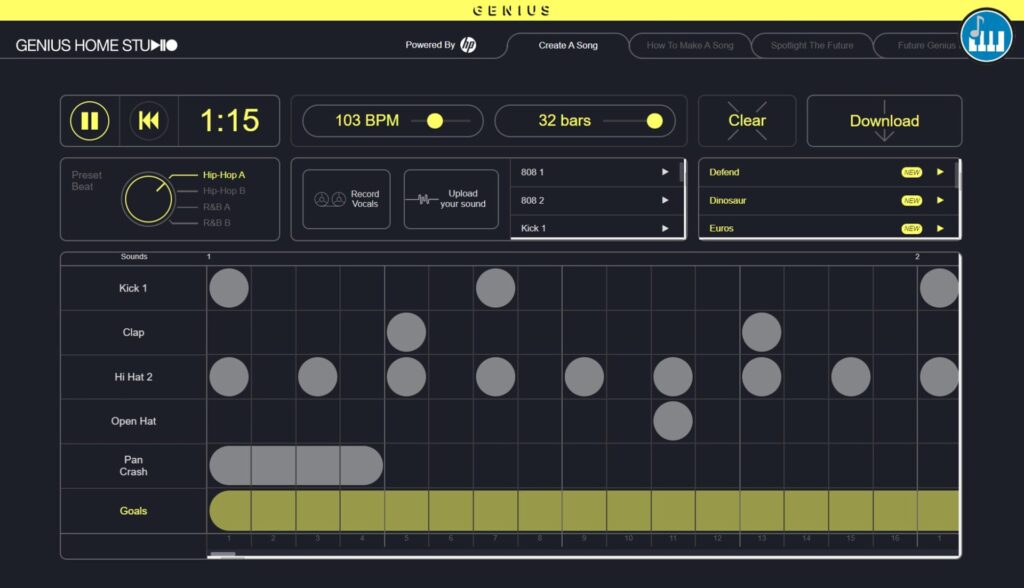1024x588 pixels.
Task: Toggle Hi Hat 2 note on step 3
Action: pos(317,377)
